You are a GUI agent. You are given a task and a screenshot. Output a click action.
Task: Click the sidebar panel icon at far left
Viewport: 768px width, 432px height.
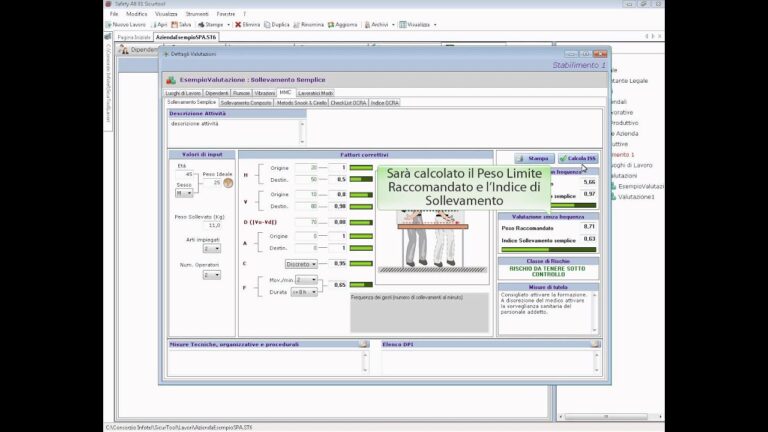coord(108,37)
